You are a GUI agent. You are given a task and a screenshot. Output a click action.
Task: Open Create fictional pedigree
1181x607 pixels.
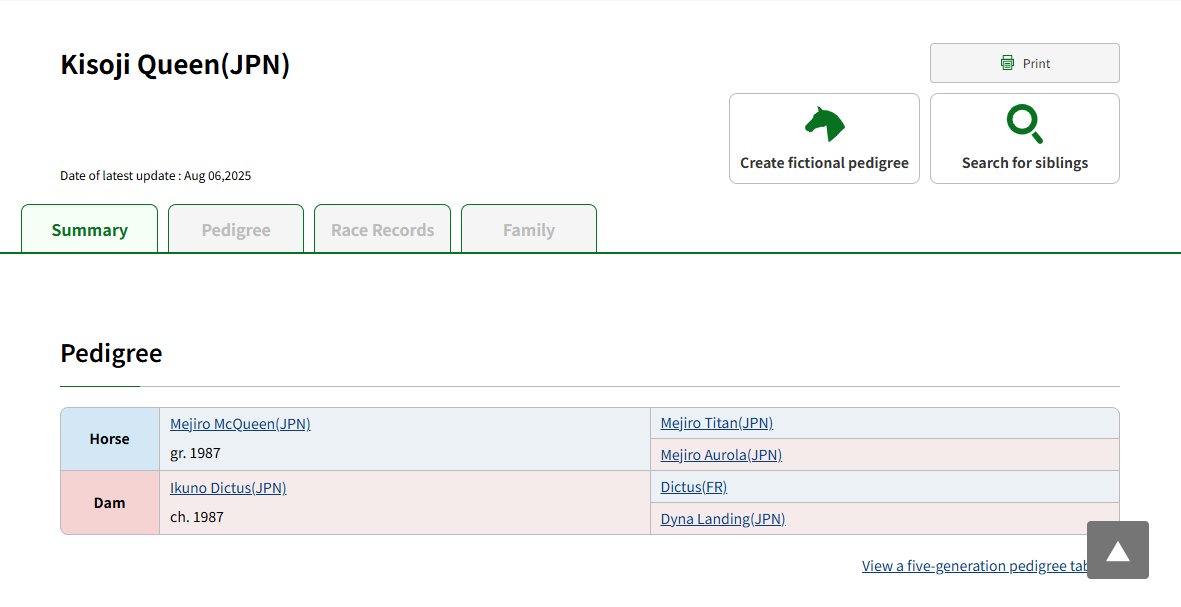(824, 139)
